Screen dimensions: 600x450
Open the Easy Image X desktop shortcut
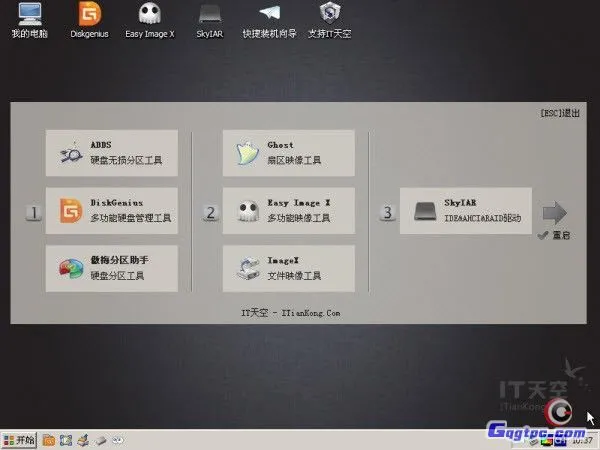click(x=150, y=20)
